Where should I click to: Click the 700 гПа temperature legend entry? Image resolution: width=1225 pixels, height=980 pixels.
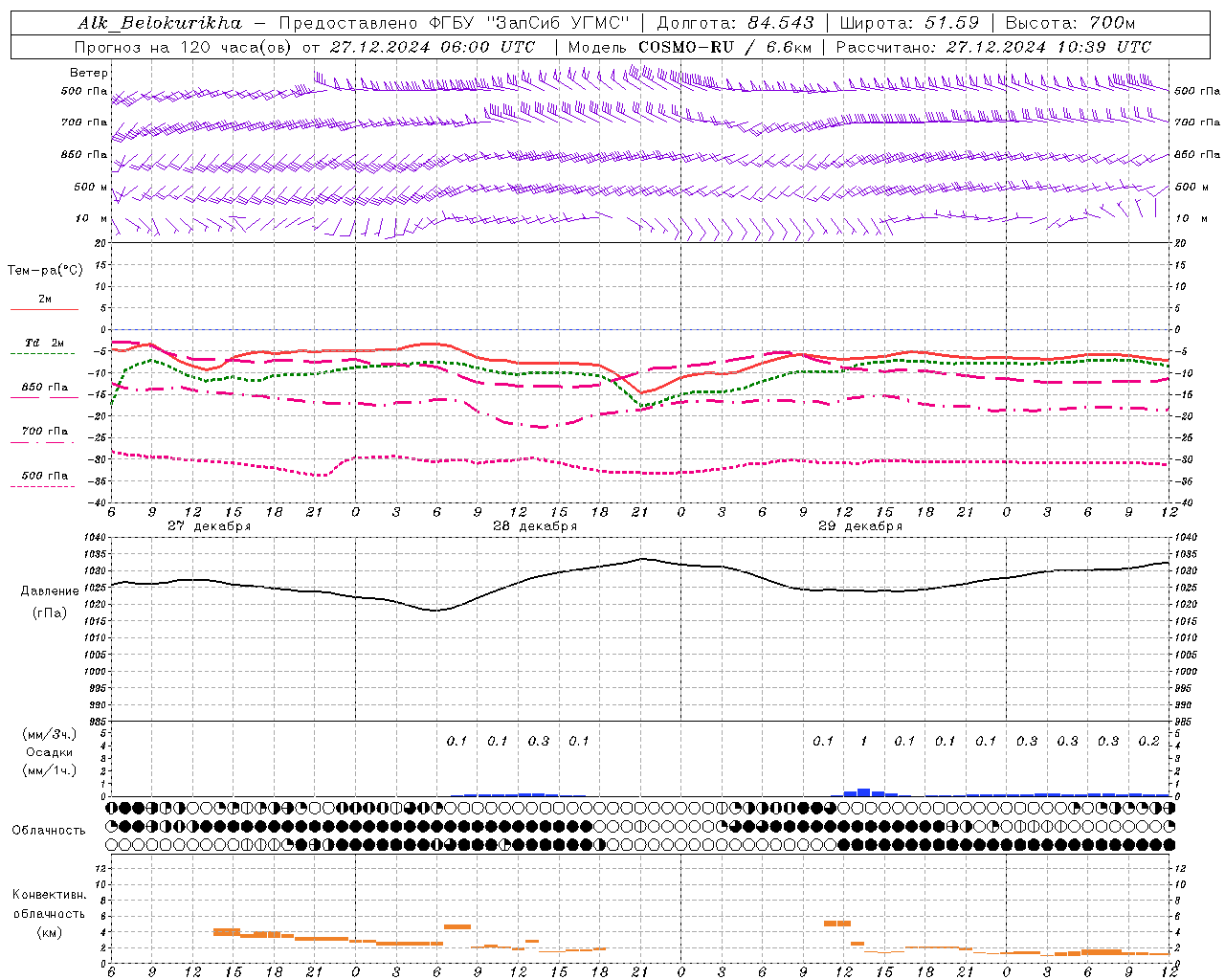(x=45, y=432)
